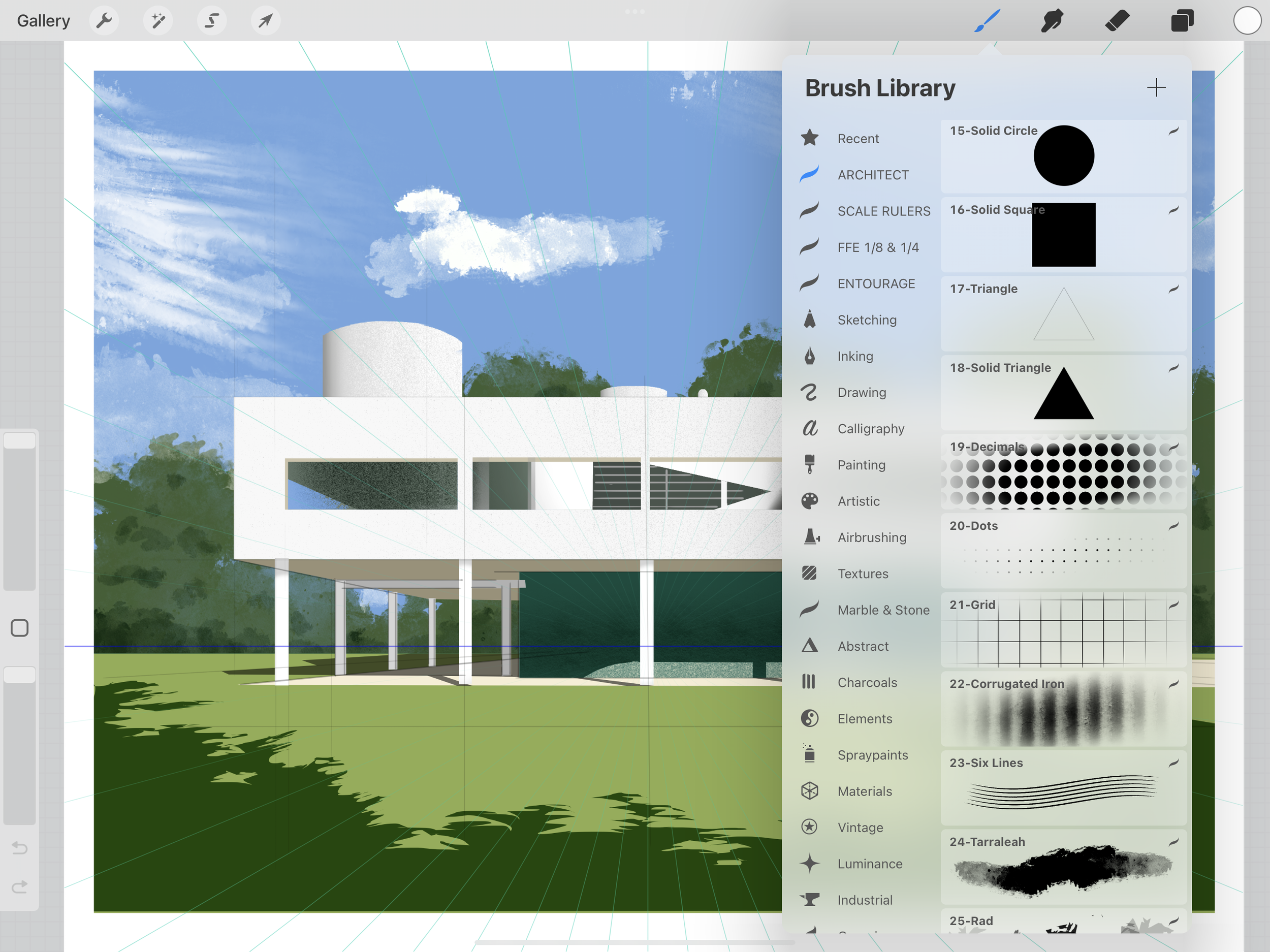The image size is (1270, 952).
Task: Tap the undo arrow in sidebar
Action: click(19, 847)
